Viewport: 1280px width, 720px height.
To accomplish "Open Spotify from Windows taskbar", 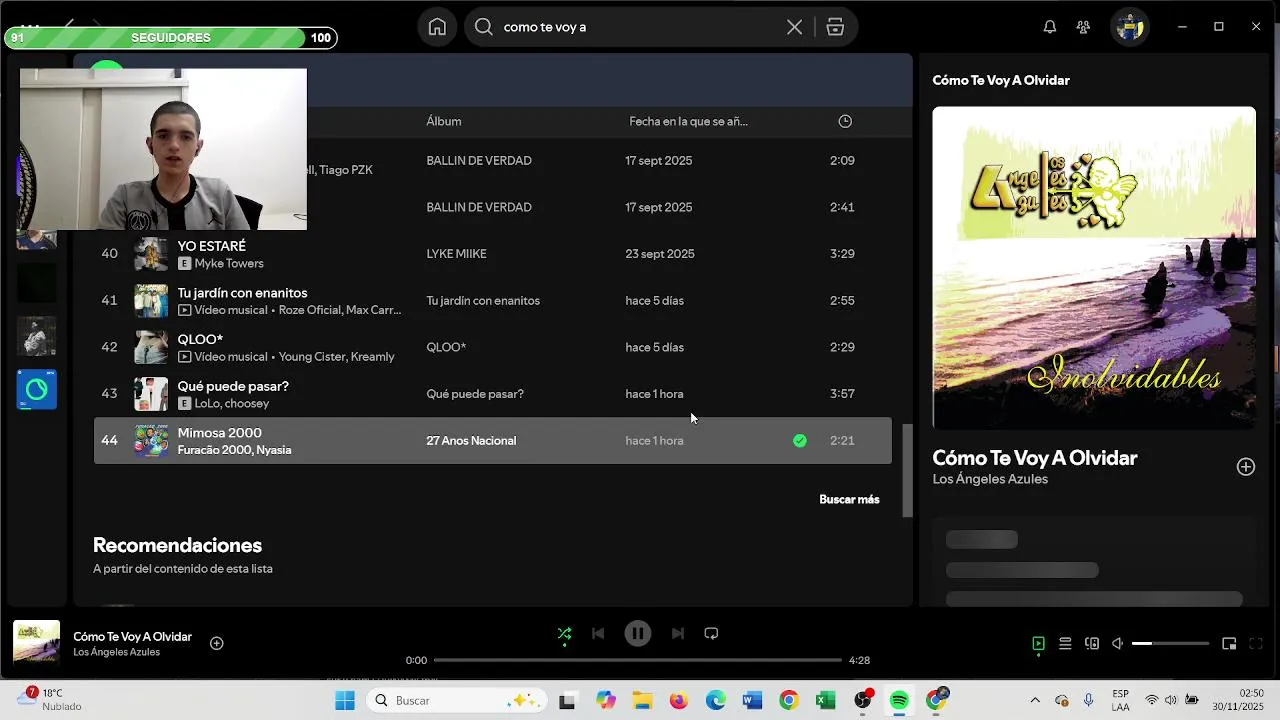I will [x=899, y=701].
